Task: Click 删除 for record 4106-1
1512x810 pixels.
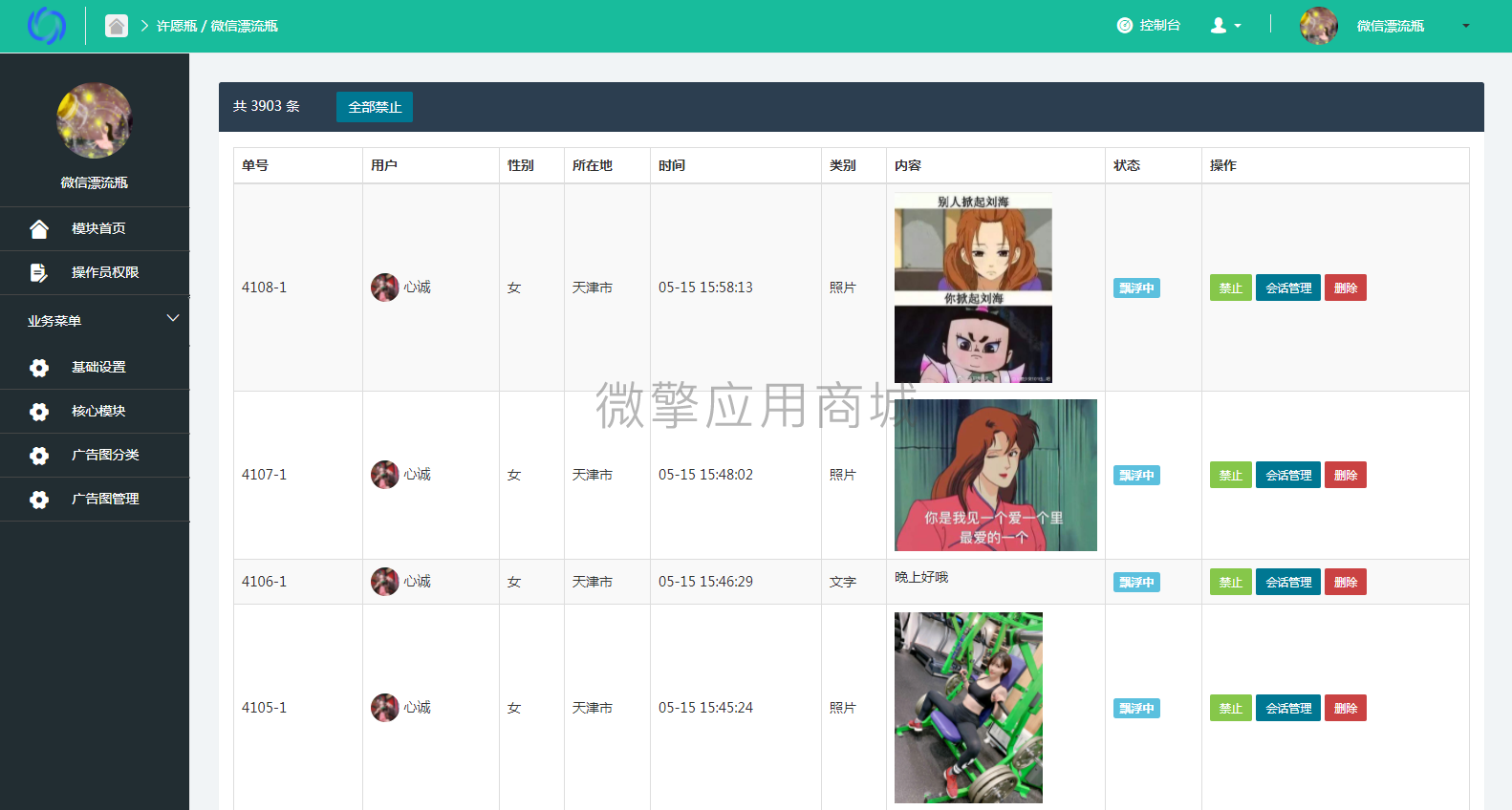Action: pos(1346,582)
